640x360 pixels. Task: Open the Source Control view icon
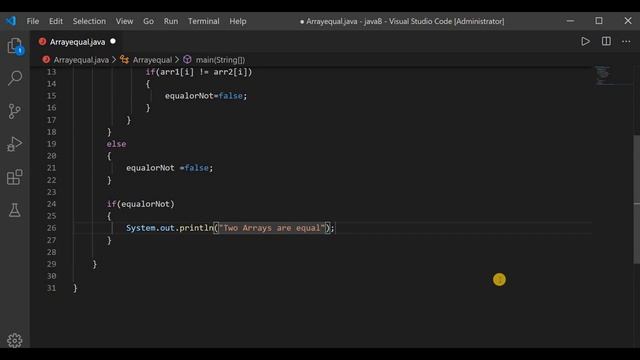(15, 111)
